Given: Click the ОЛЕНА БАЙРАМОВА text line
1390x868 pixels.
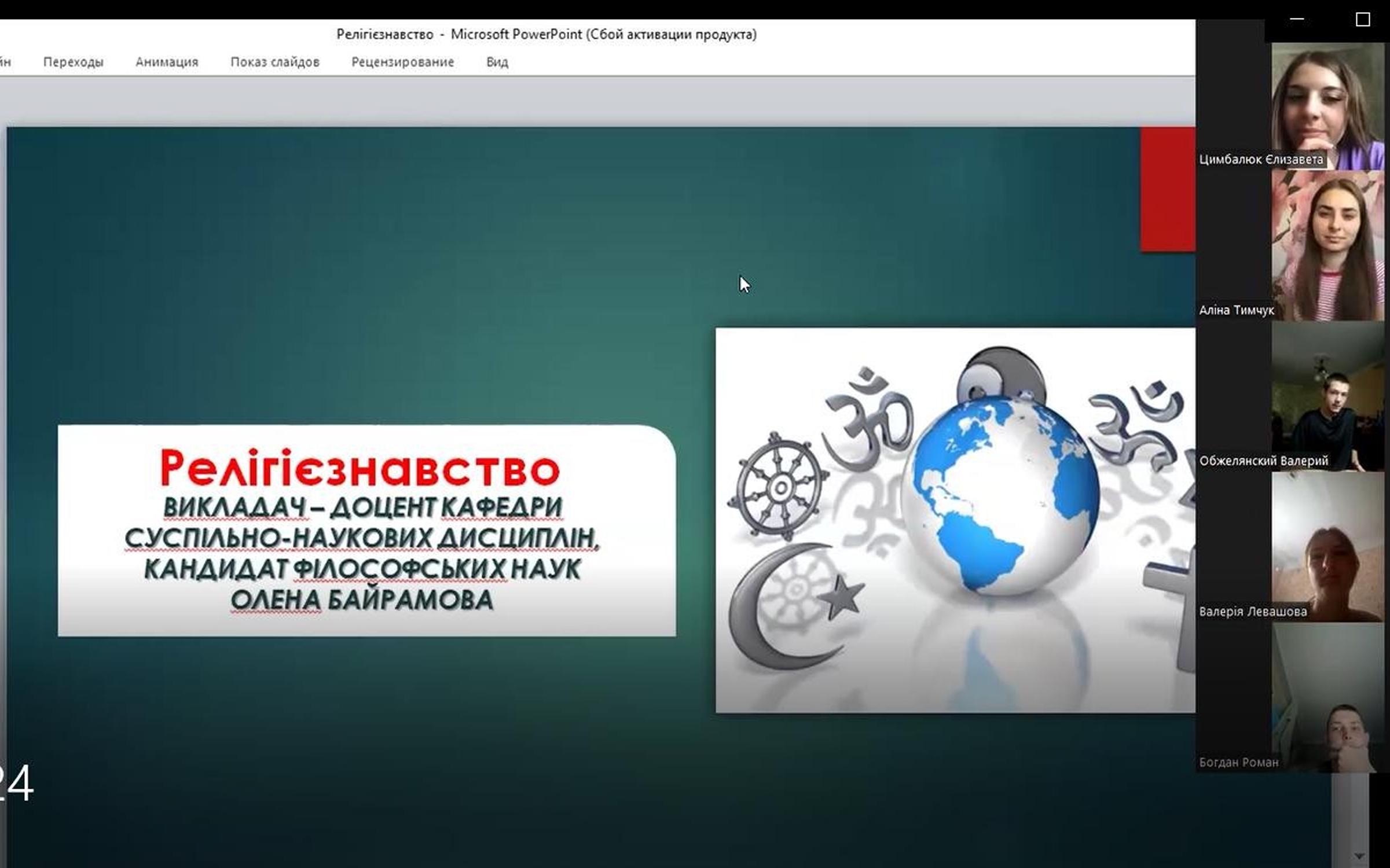Looking at the screenshot, I should 362,600.
